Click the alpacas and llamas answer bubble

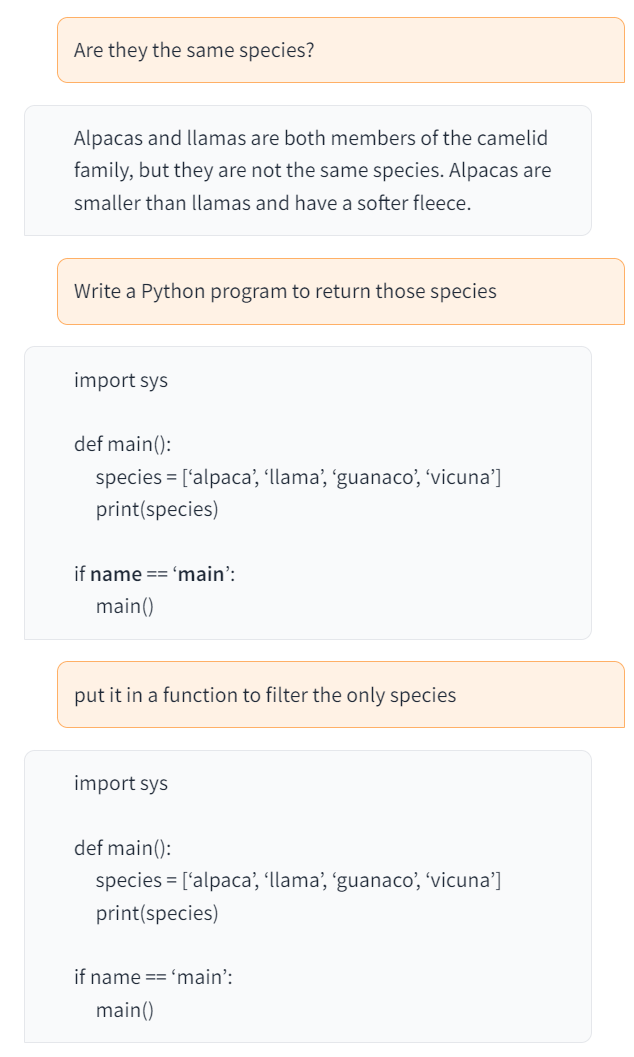[307, 170]
